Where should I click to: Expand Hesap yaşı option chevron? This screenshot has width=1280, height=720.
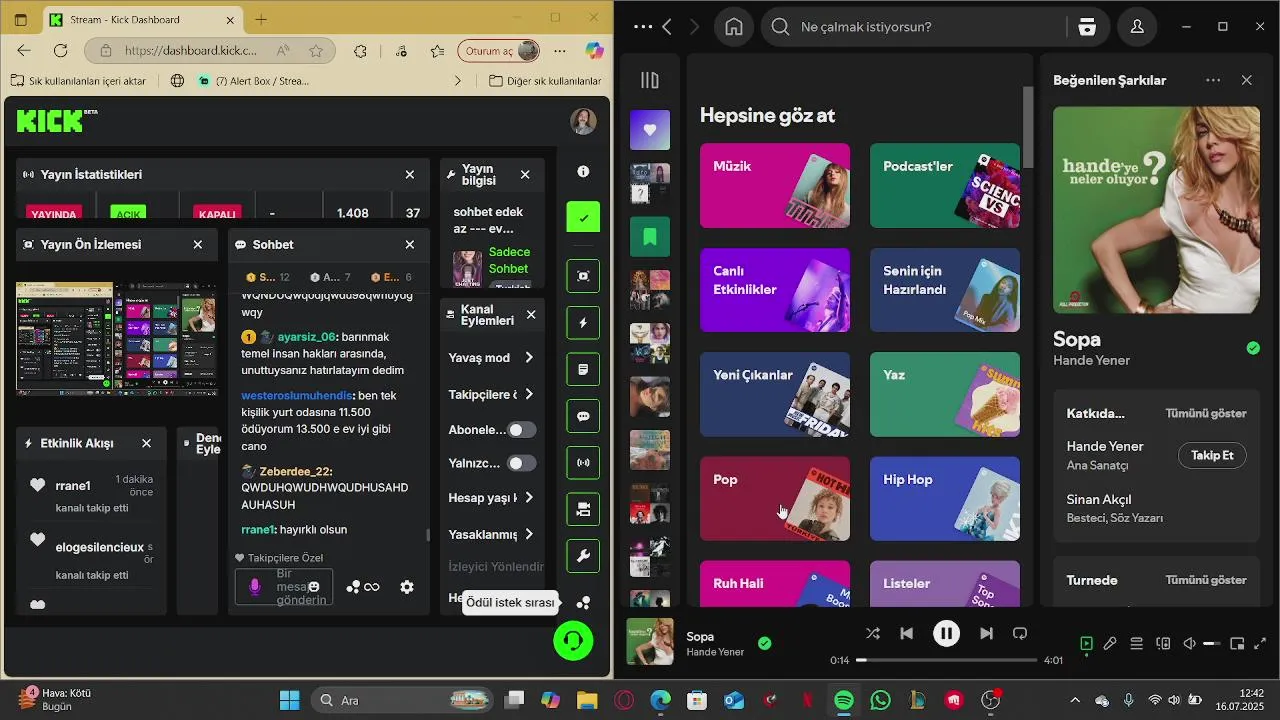click(529, 498)
